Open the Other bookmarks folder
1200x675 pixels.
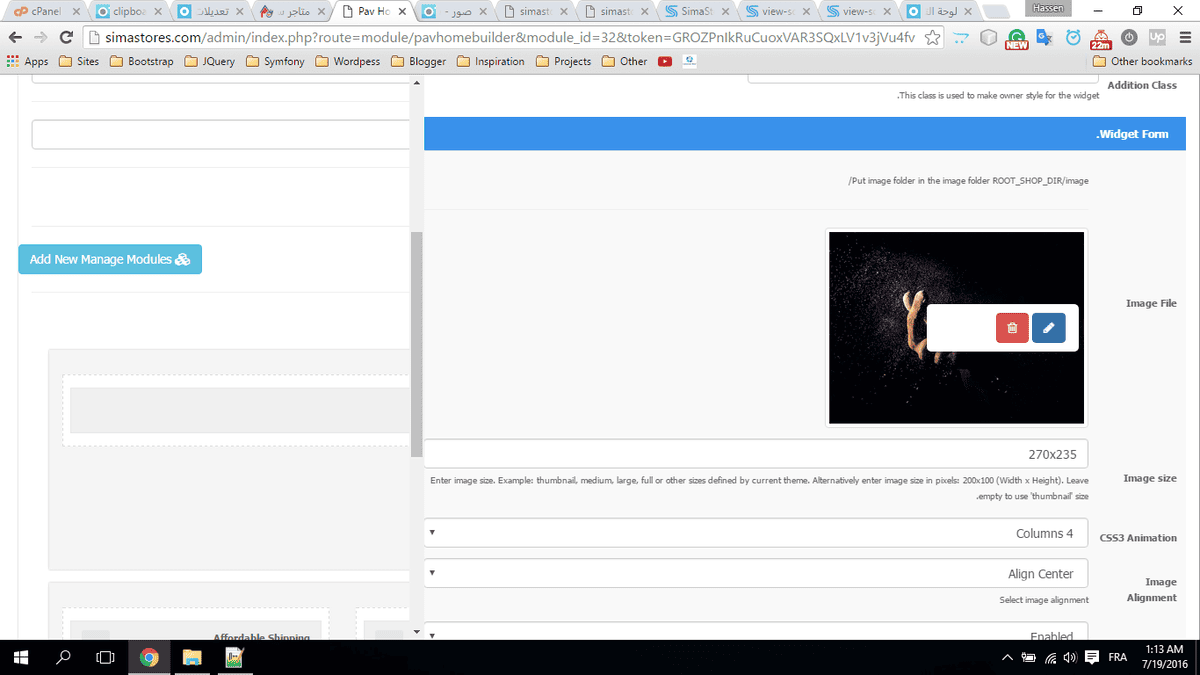1143,61
